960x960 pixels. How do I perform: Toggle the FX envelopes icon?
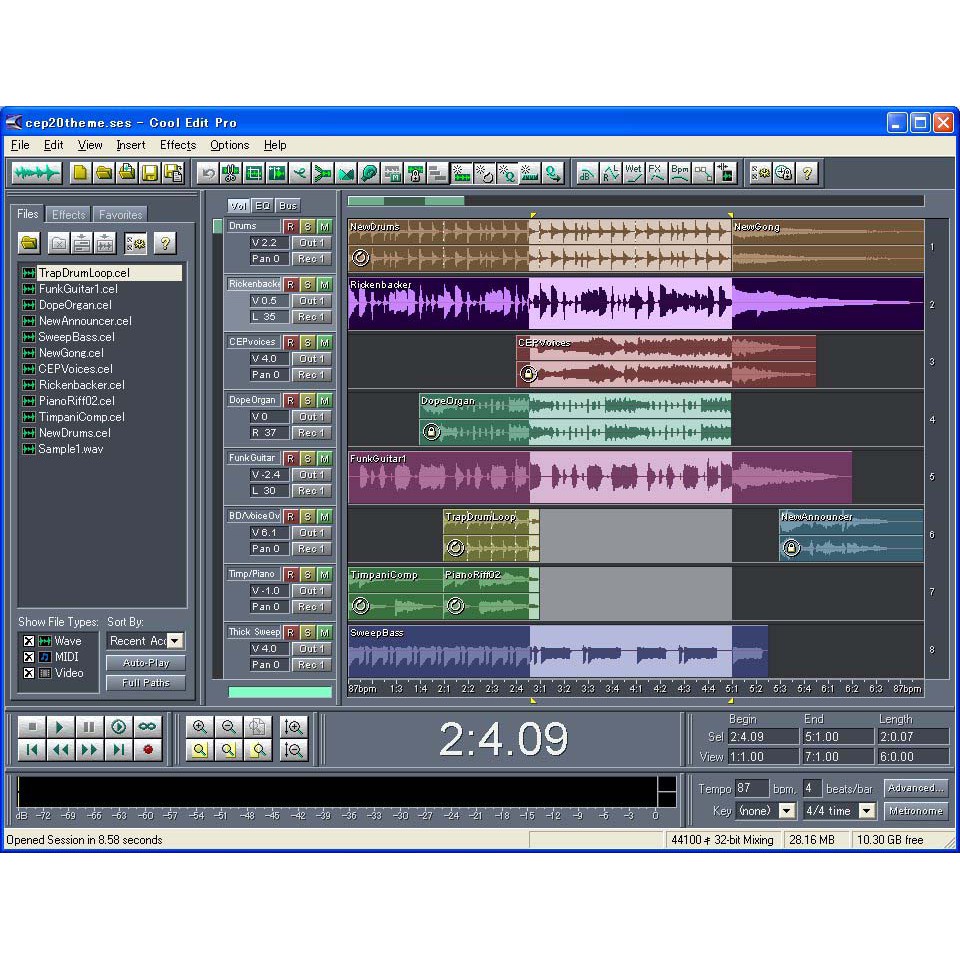point(656,173)
